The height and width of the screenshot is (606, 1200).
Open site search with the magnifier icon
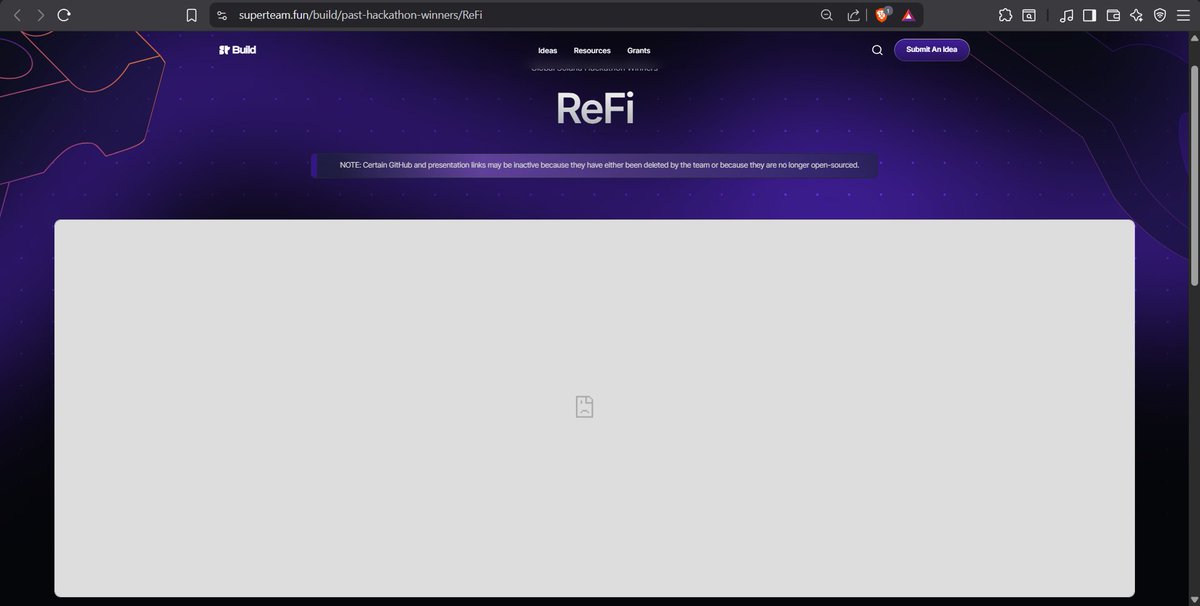point(877,50)
